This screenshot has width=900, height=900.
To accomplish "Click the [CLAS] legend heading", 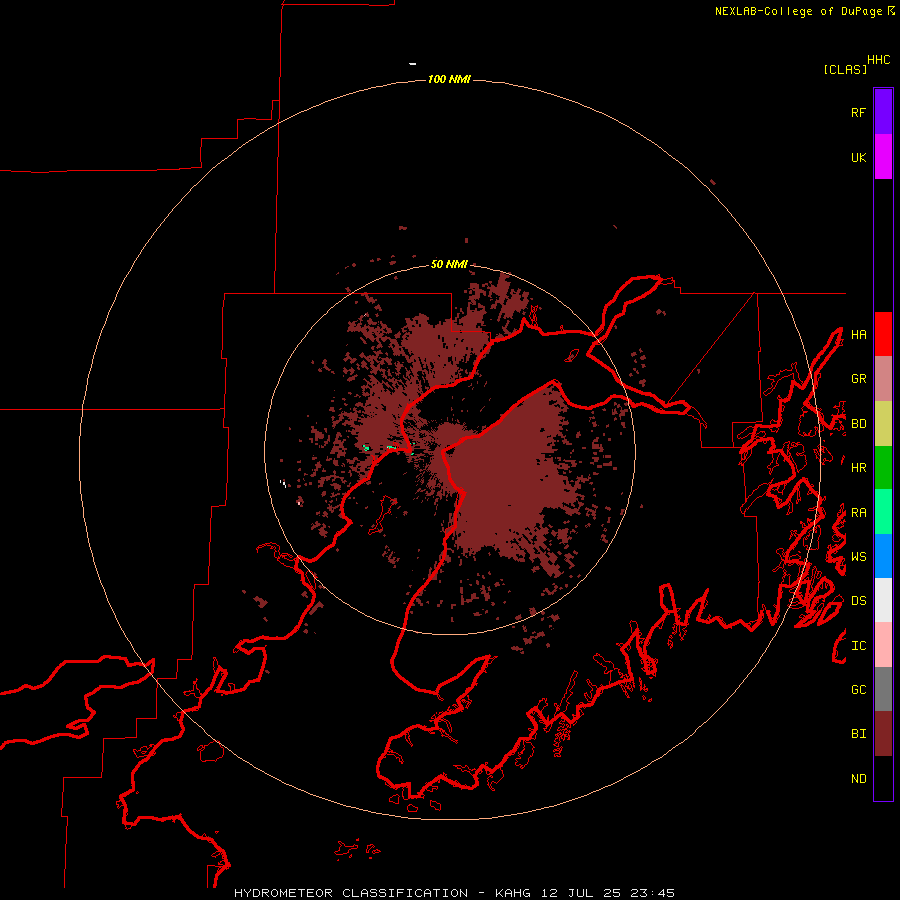I will [x=845, y=70].
